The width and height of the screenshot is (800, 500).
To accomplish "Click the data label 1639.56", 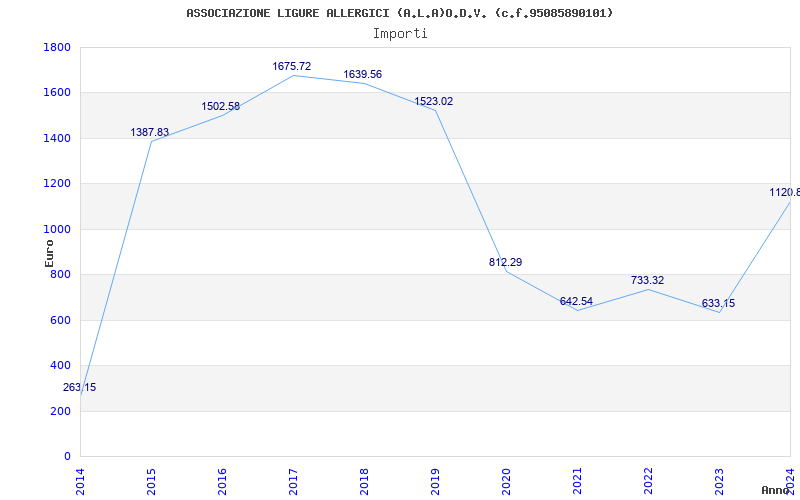I will click(362, 74).
